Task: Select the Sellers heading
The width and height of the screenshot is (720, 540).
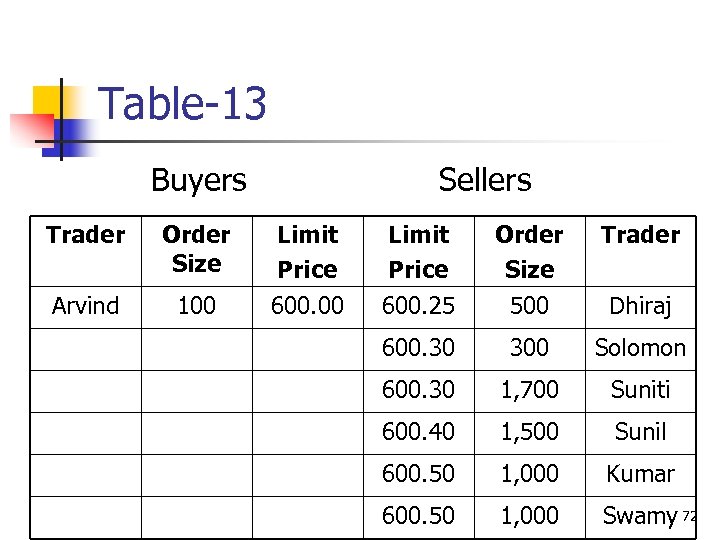Action: coord(485,180)
